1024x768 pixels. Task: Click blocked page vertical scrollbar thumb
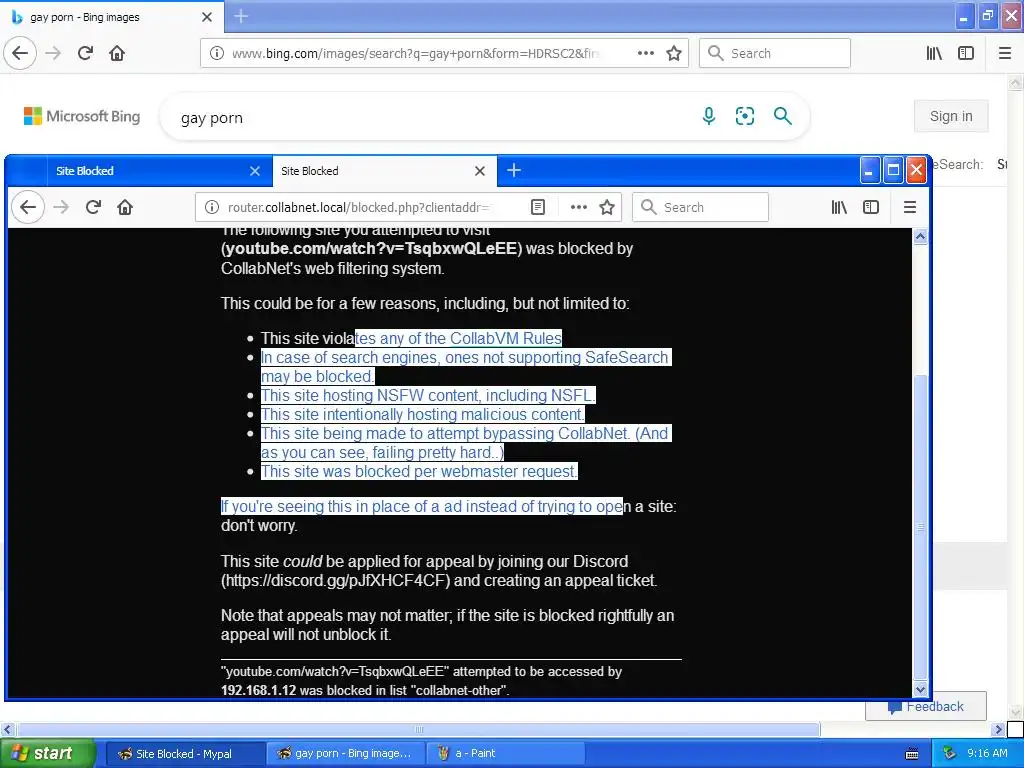coord(920,526)
